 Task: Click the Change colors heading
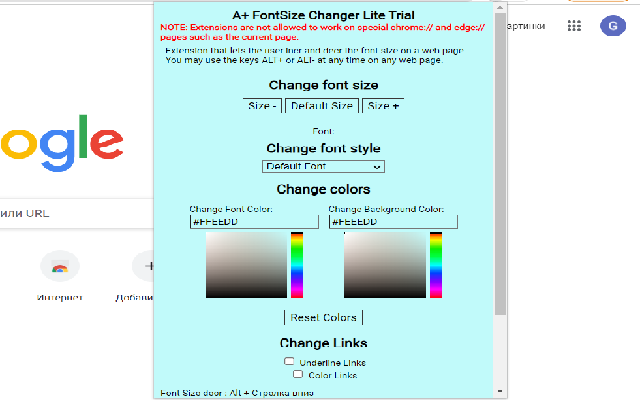click(x=323, y=189)
